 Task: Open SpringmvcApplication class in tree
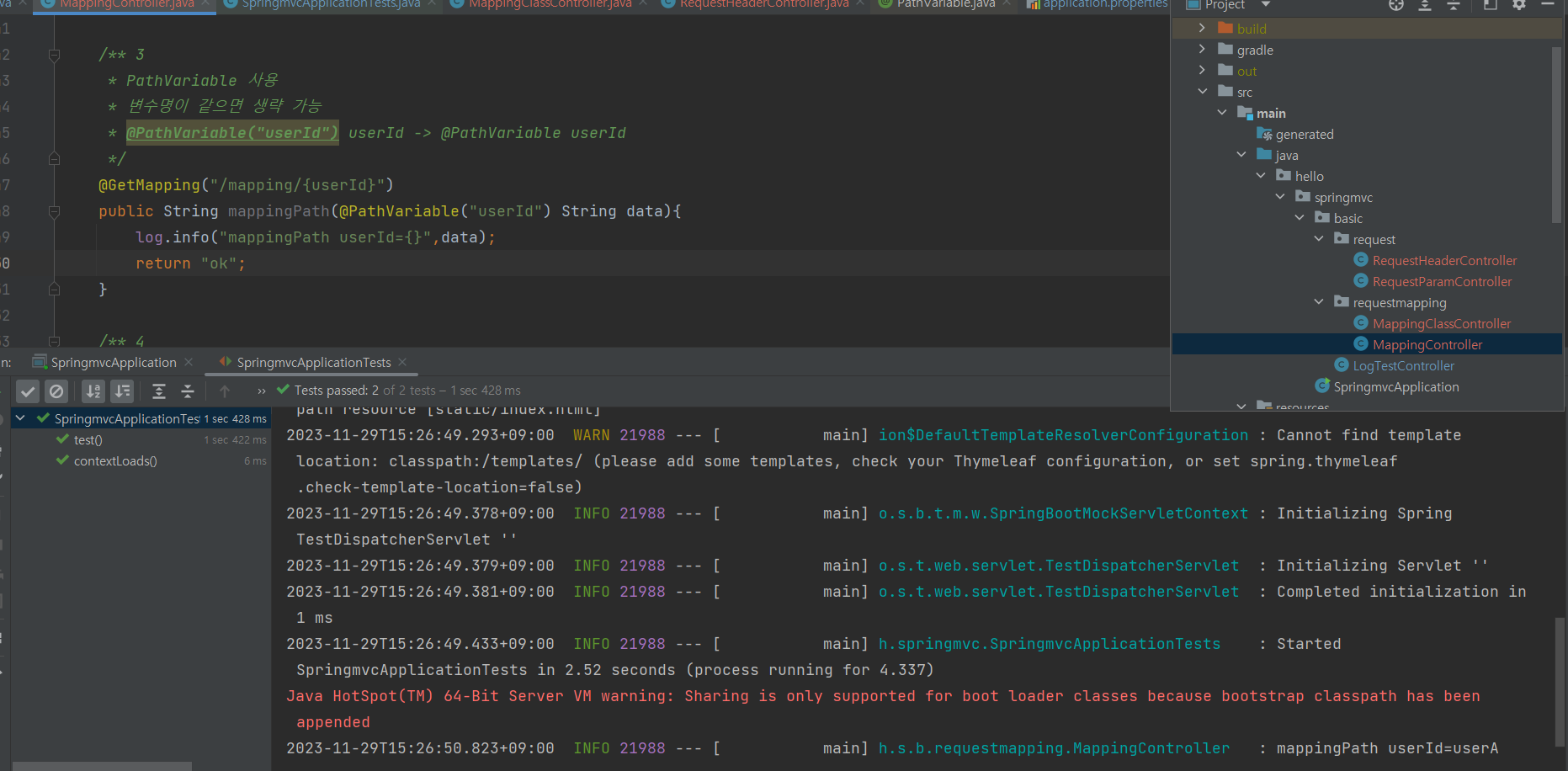pyautogui.click(x=1396, y=387)
